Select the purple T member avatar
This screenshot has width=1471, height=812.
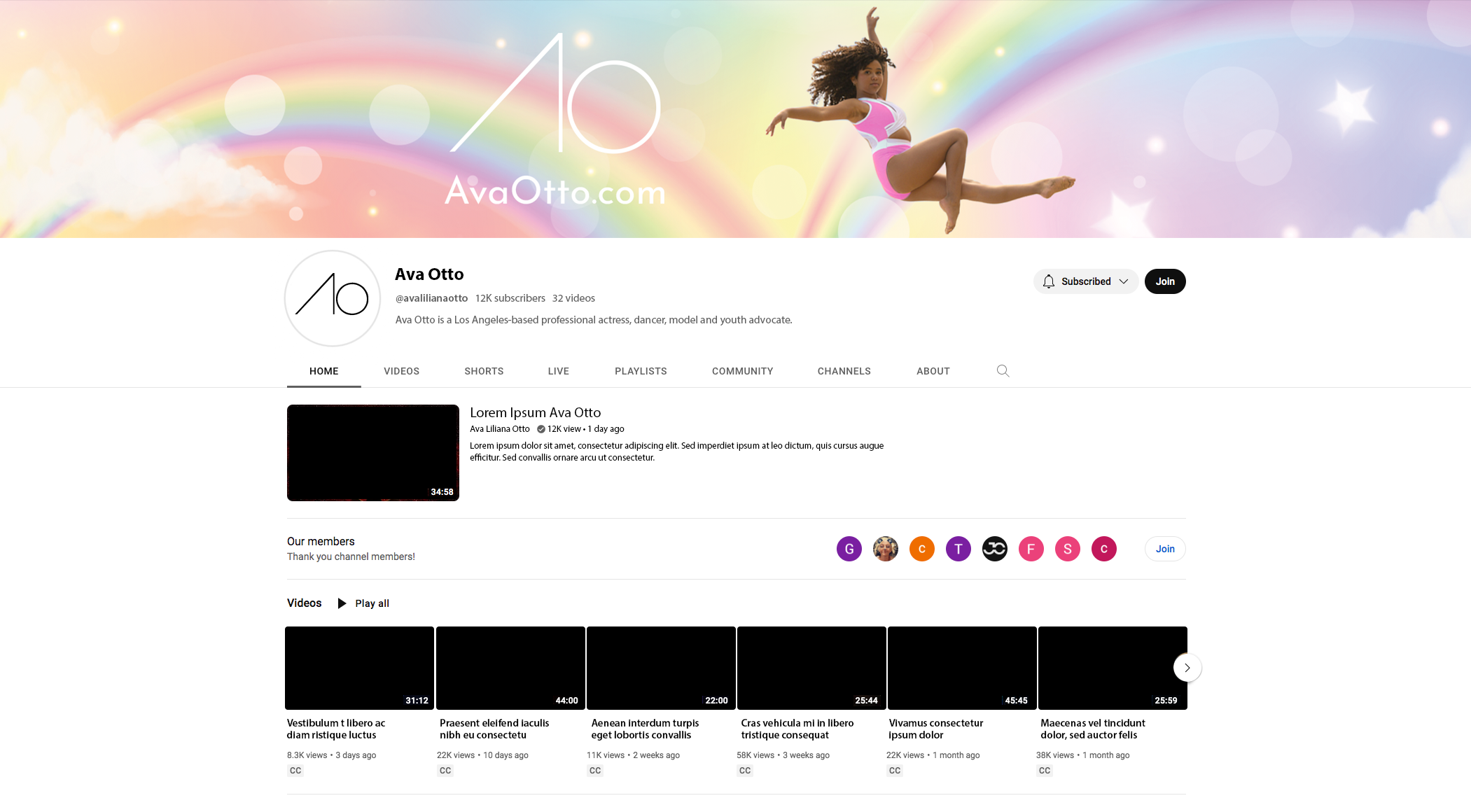(958, 549)
